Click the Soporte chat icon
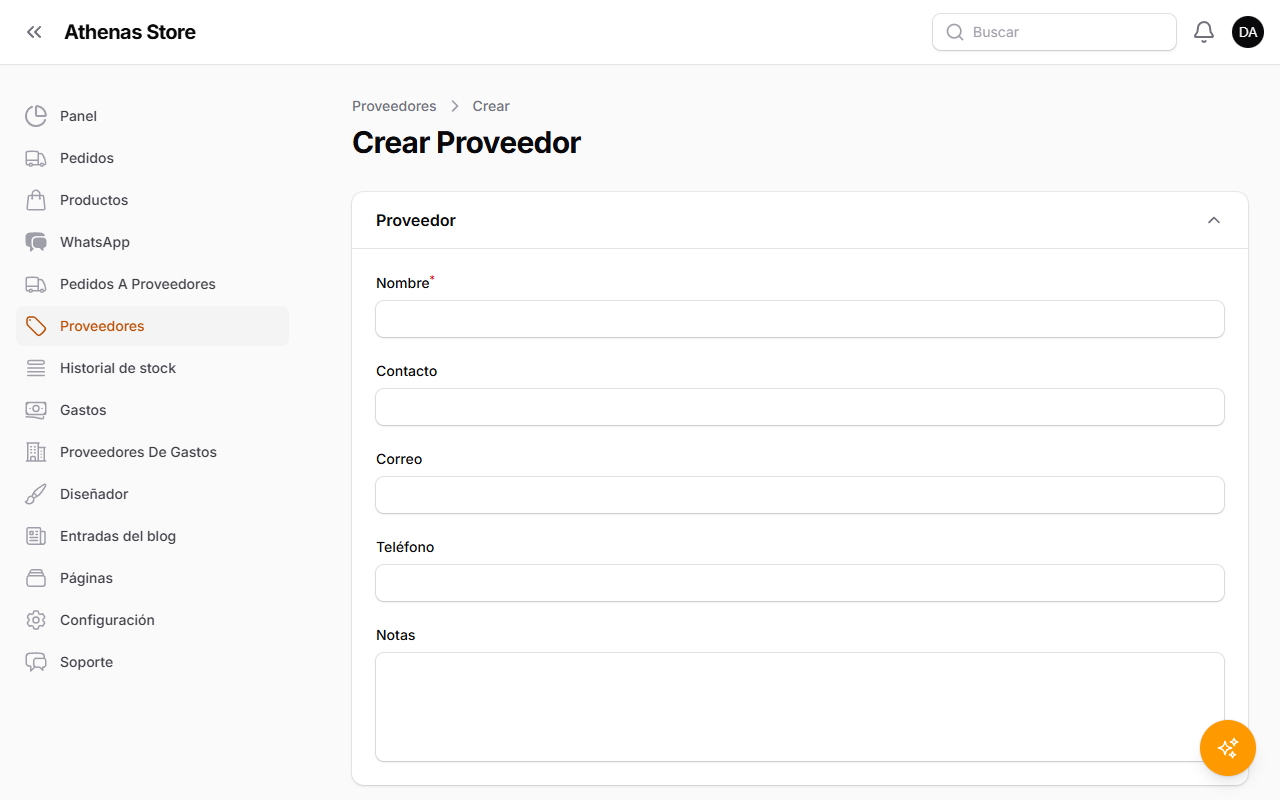The height and width of the screenshot is (800, 1280). (x=36, y=662)
